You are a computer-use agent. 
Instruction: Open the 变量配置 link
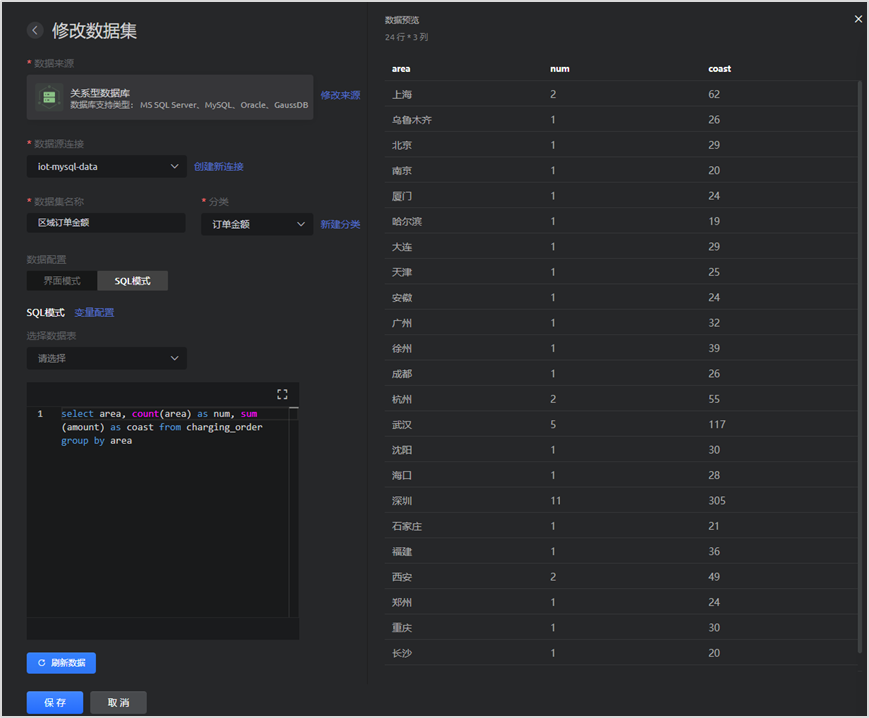94,312
